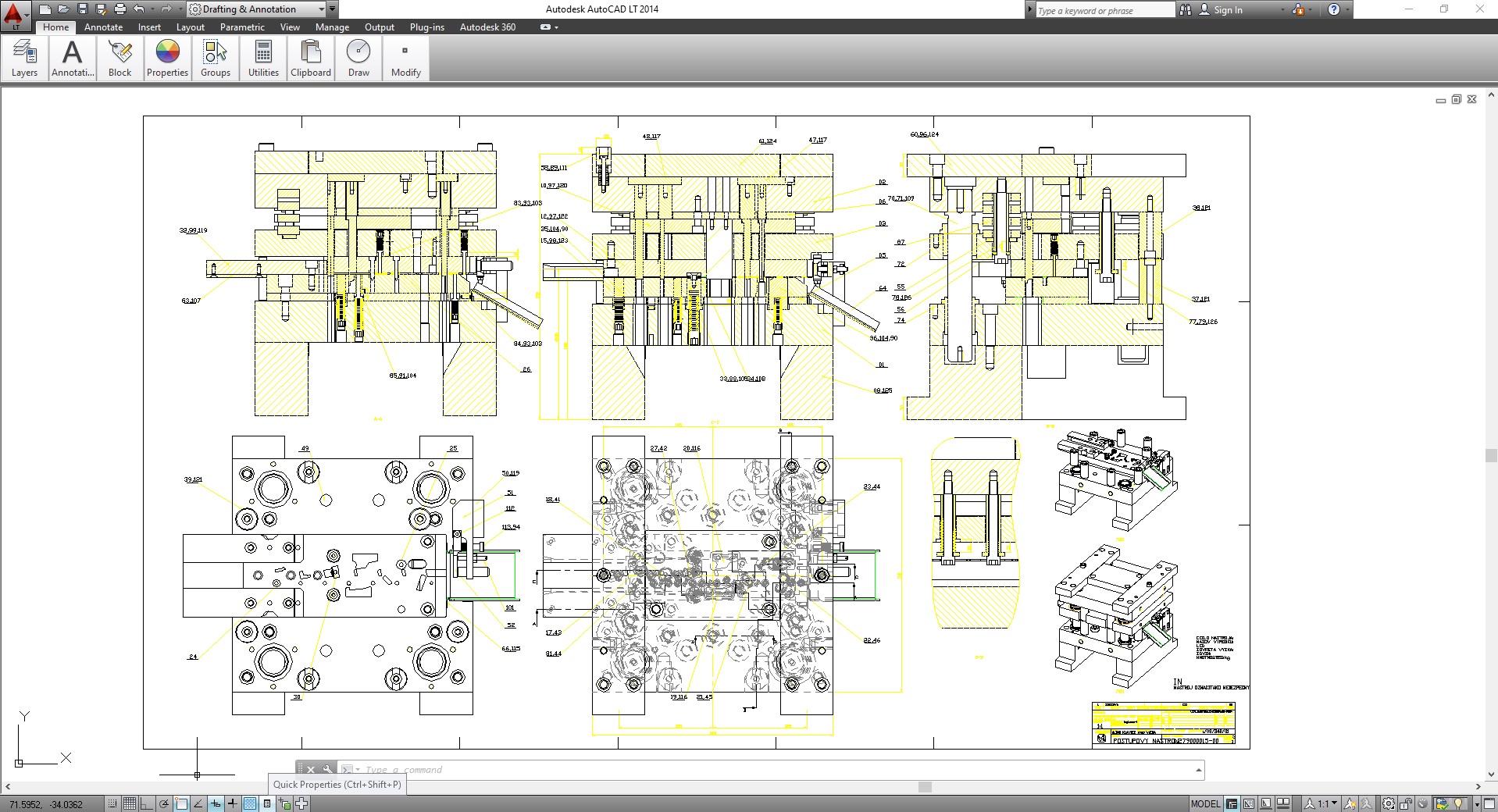Toggle Ortho Mode in status bar

click(x=147, y=803)
